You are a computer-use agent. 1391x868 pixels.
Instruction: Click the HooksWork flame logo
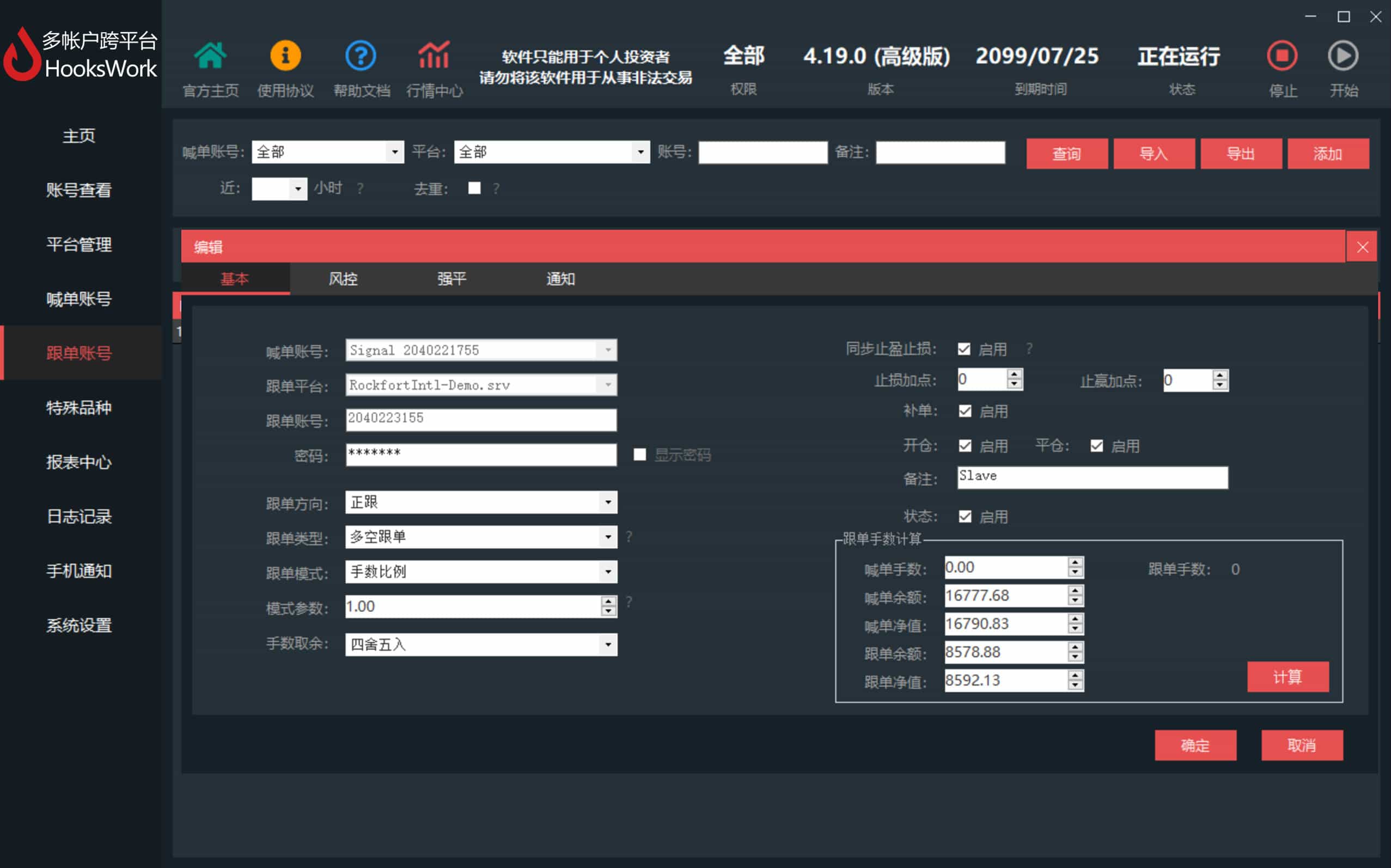tap(22, 54)
